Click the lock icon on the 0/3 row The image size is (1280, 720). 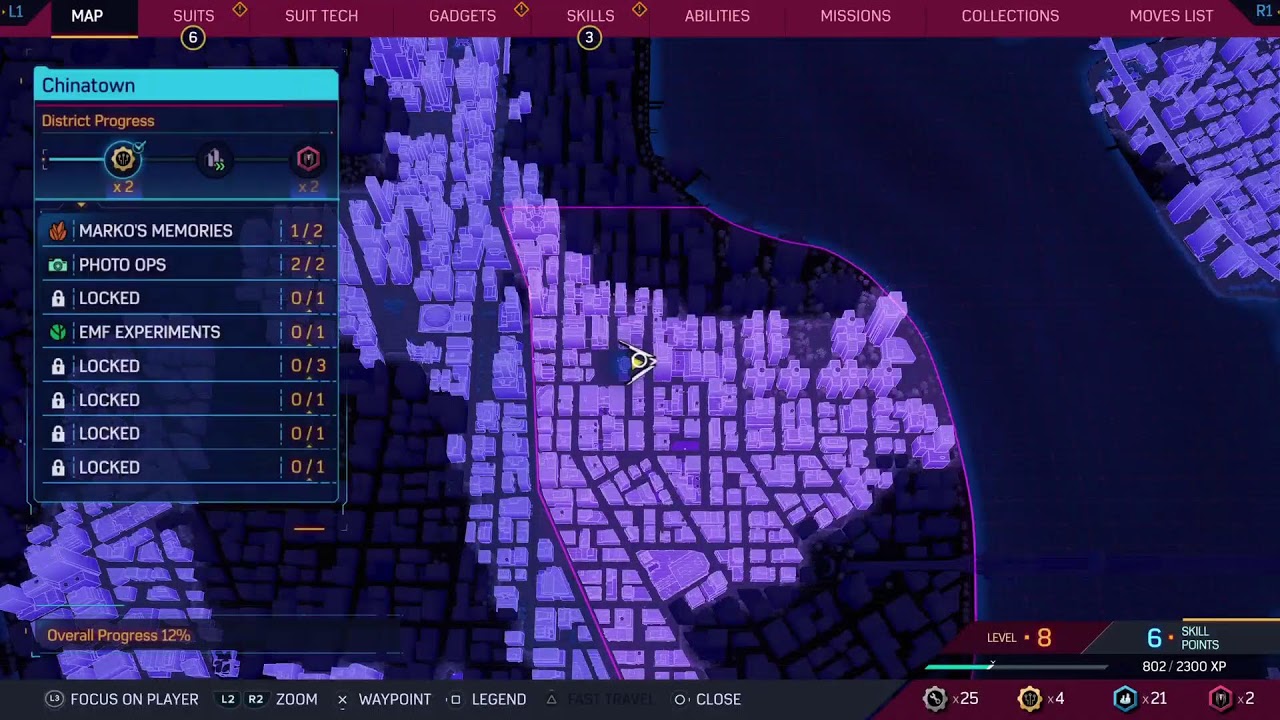58,366
